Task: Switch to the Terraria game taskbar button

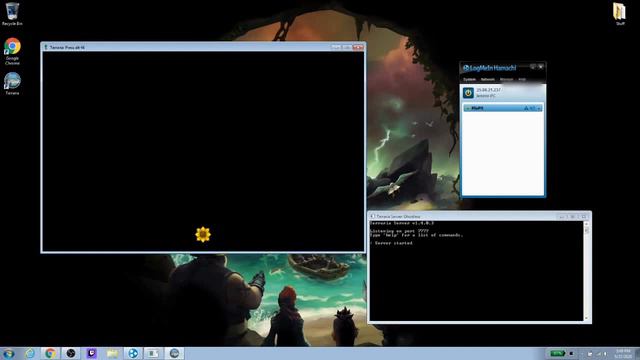Action: pos(174,353)
